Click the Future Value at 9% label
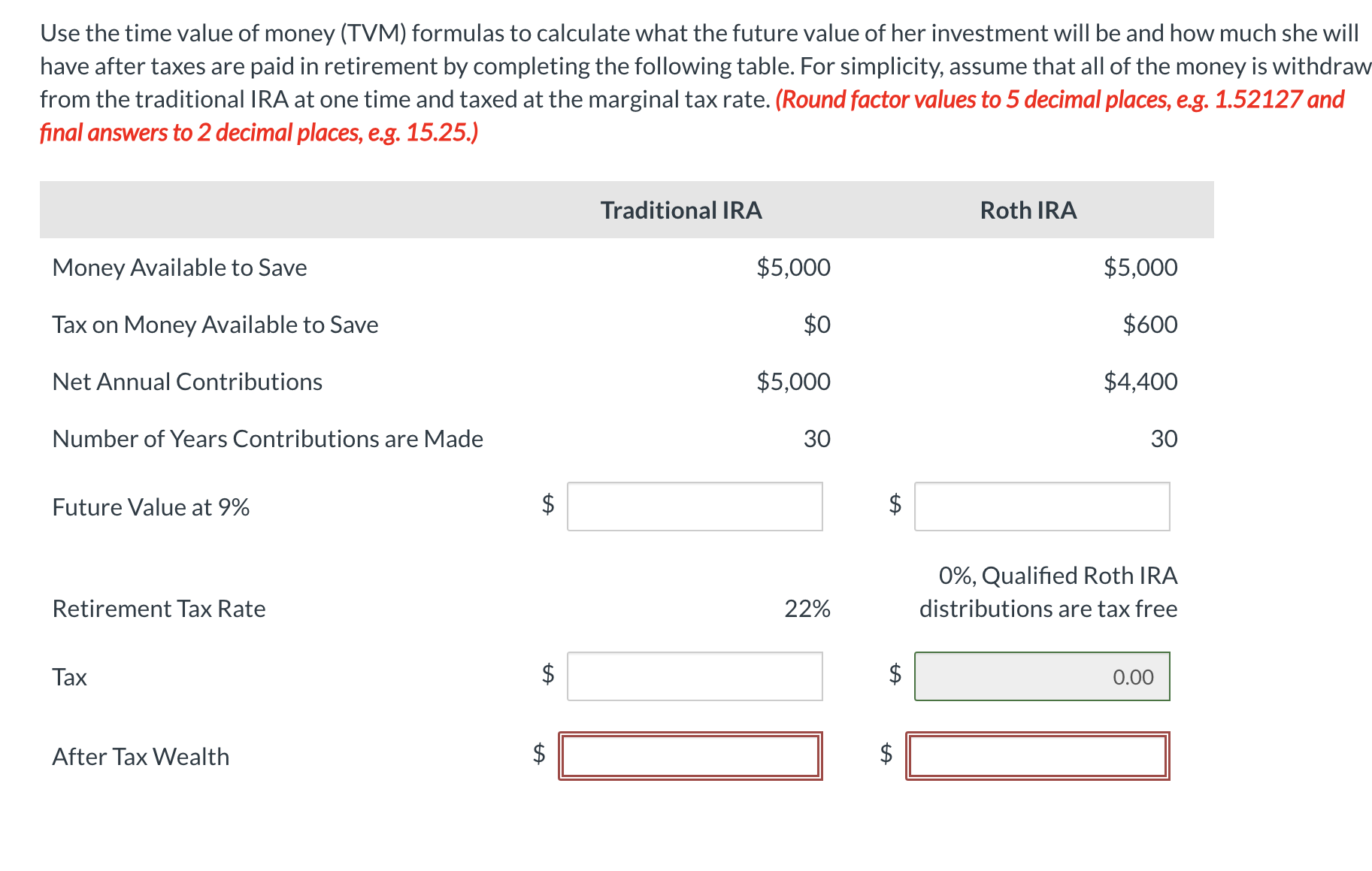 150,507
